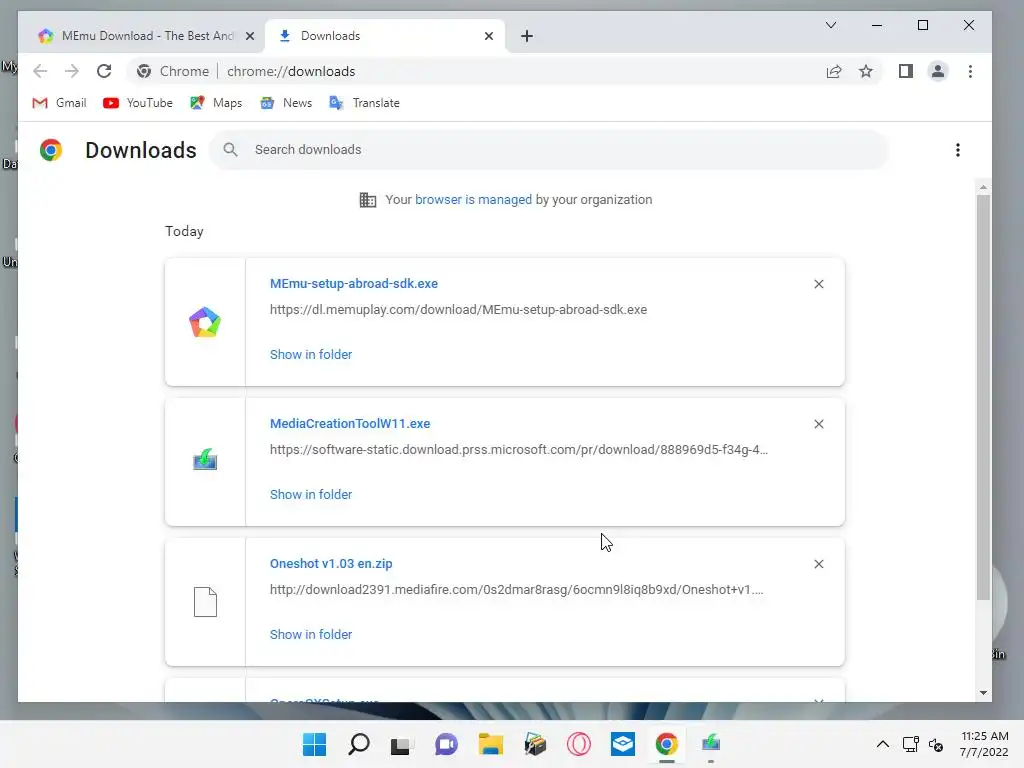Open the media creation tool taskbar icon
The width and height of the screenshot is (1024, 768).
[x=711, y=743]
